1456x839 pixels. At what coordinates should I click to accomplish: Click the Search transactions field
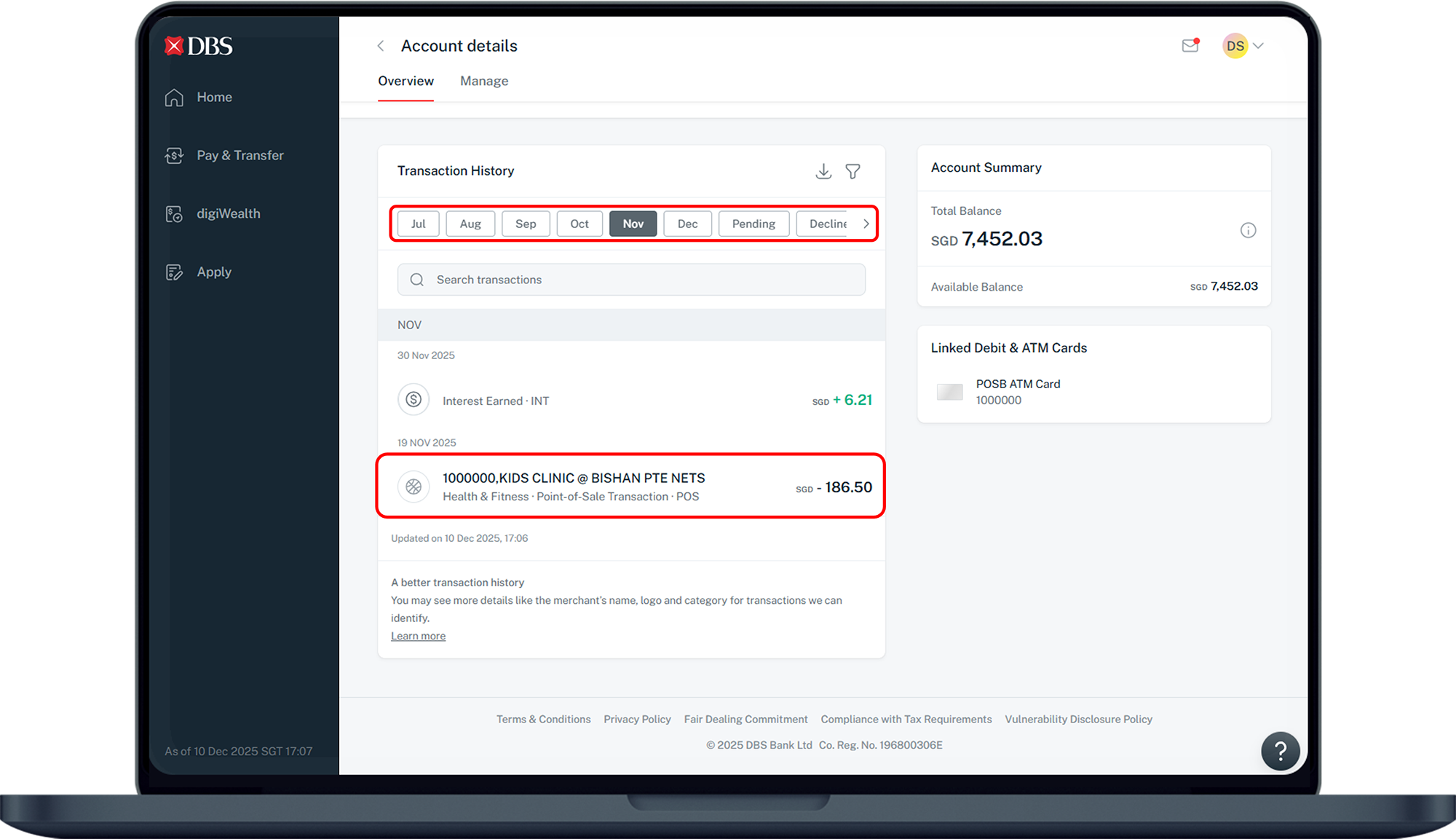pyautogui.click(x=631, y=280)
